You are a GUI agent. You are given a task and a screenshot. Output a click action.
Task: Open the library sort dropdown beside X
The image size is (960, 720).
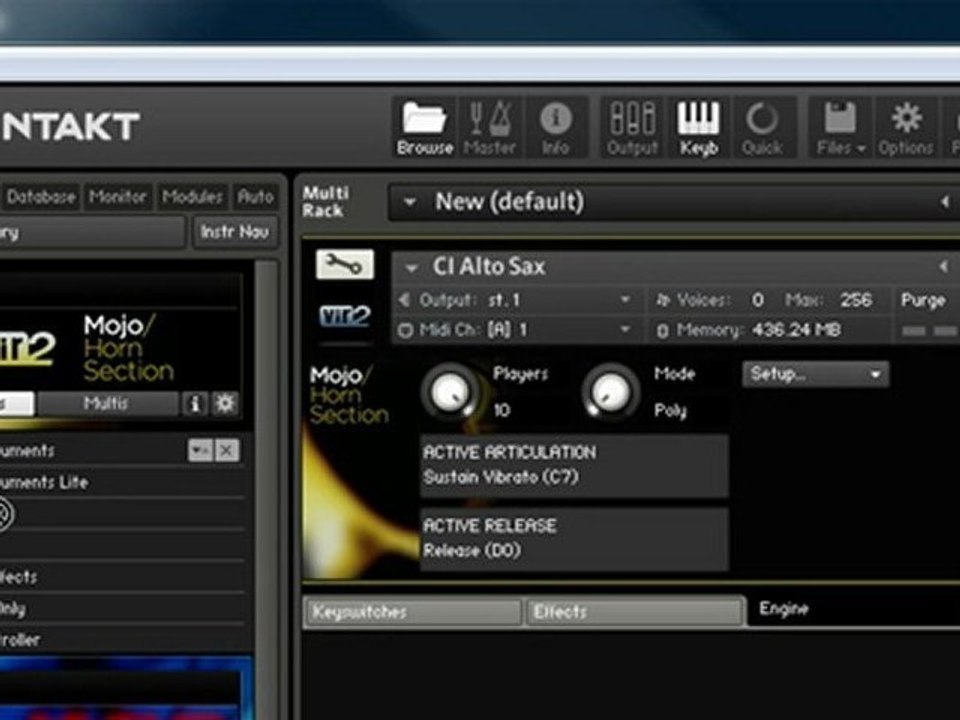tap(200, 451)
